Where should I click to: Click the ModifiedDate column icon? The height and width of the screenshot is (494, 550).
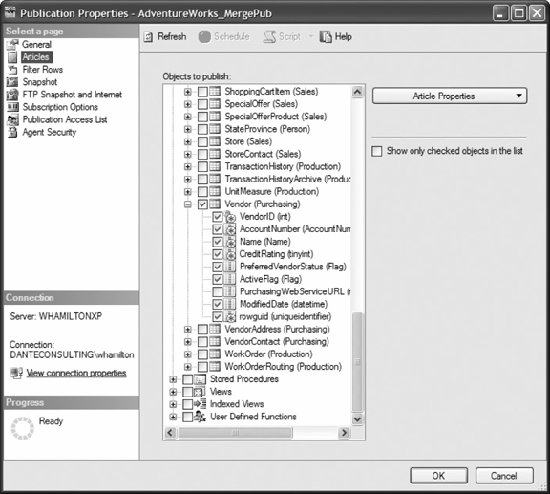(229, 304)
